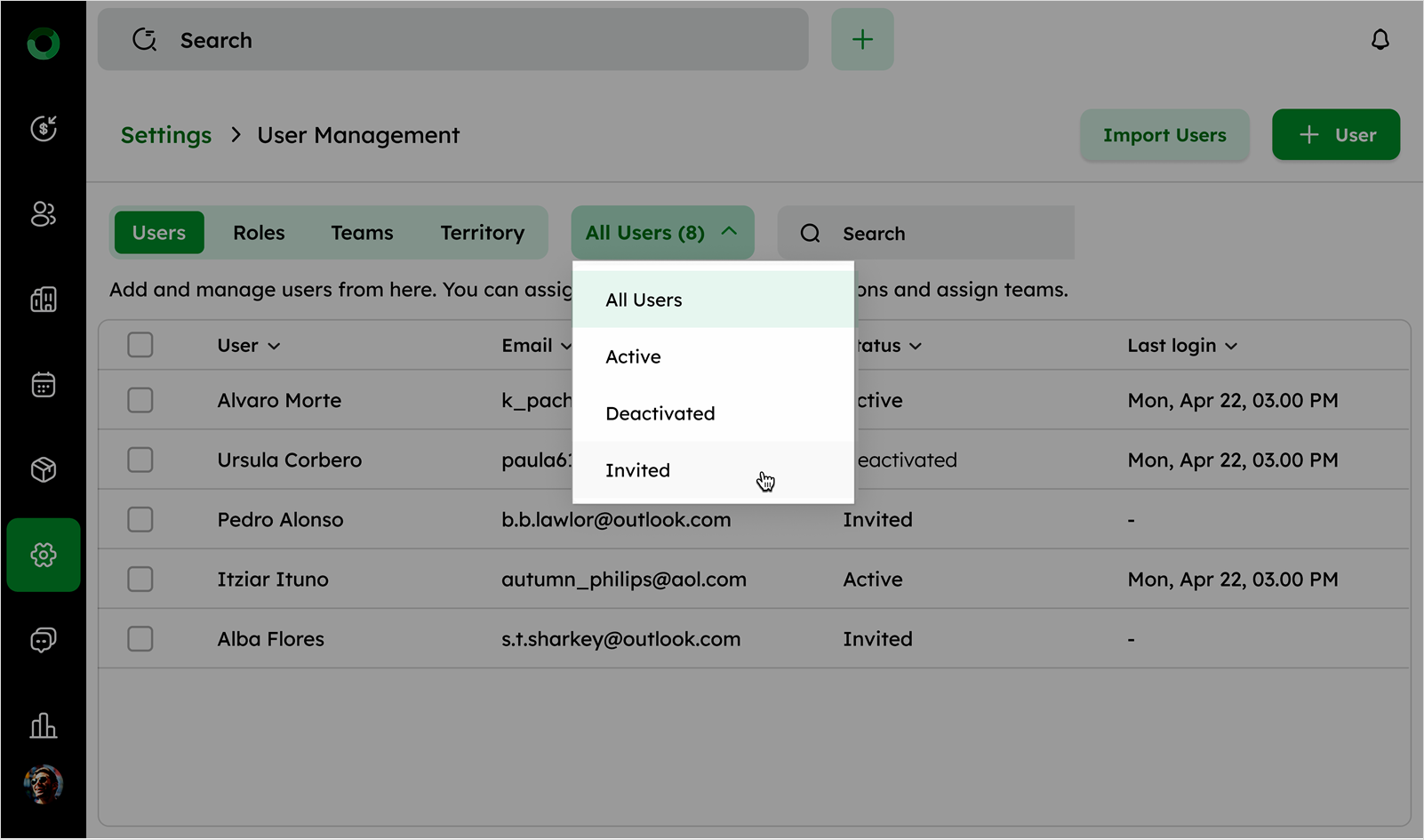Toggle the select-all checkbox in table header
Screen dimensions: 1424x840
140,345
